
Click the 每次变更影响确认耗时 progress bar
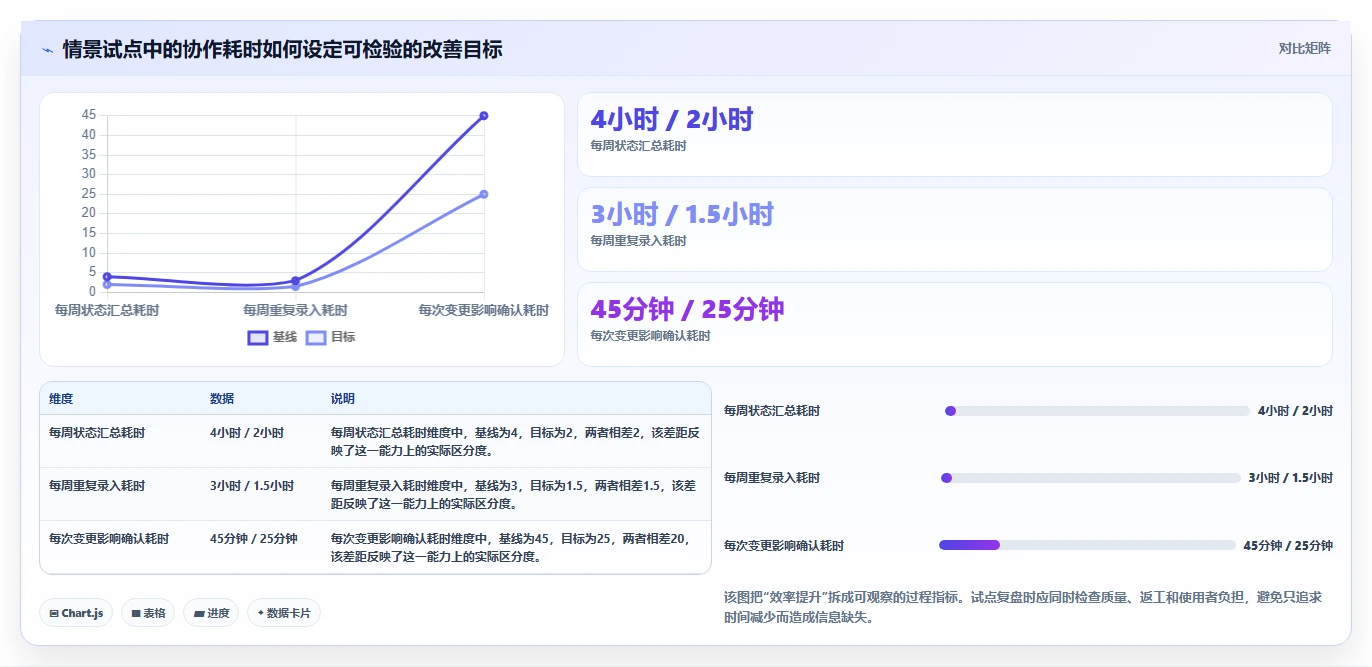click(1087, 545)
